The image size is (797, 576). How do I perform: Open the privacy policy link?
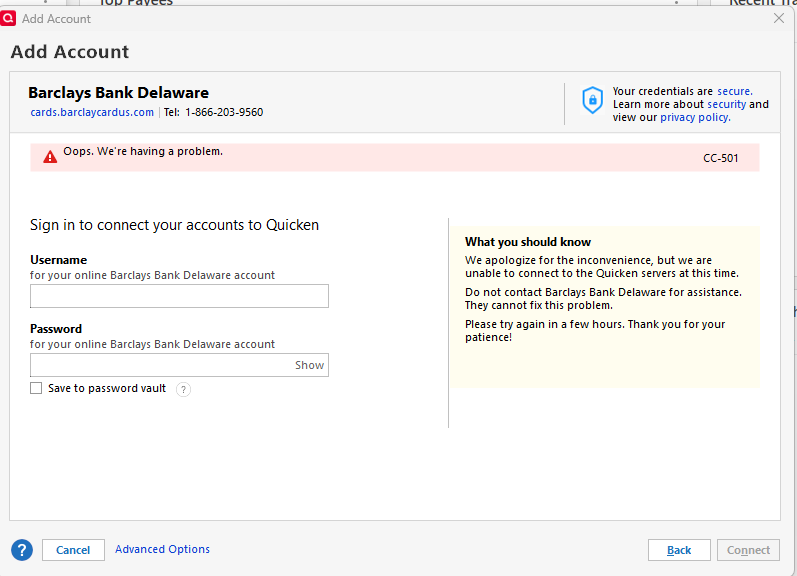point(695,117)
